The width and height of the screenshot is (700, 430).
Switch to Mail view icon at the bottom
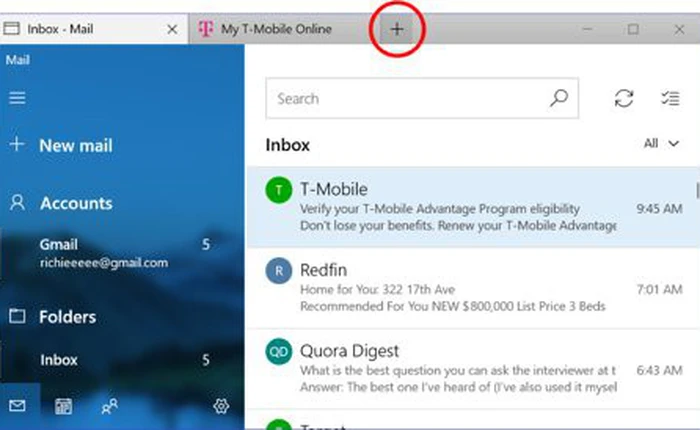pos(17,406)
